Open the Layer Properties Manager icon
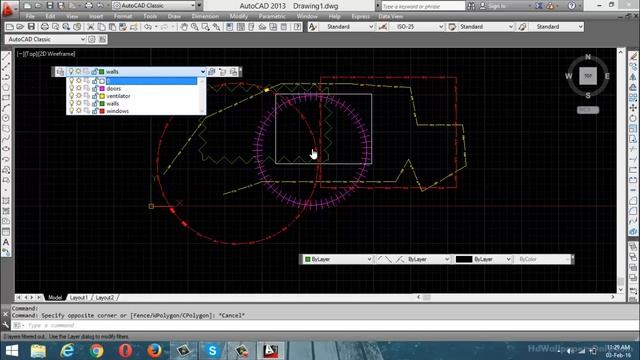Image resolution: width=640 pixels, height=360 pixels. [60, 72]
